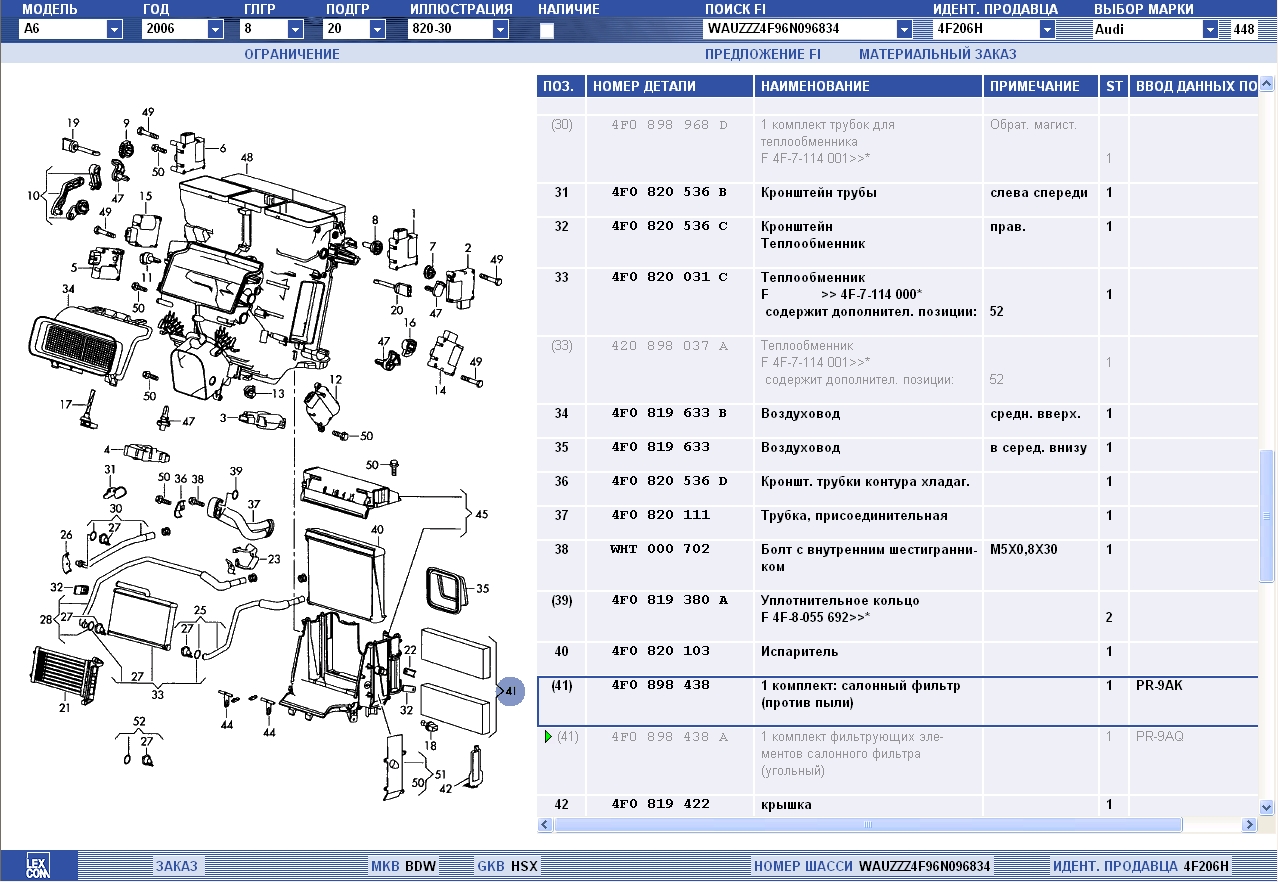Select part number 4F0 820 536 B

pyautogui.click(x=669, y=193)
